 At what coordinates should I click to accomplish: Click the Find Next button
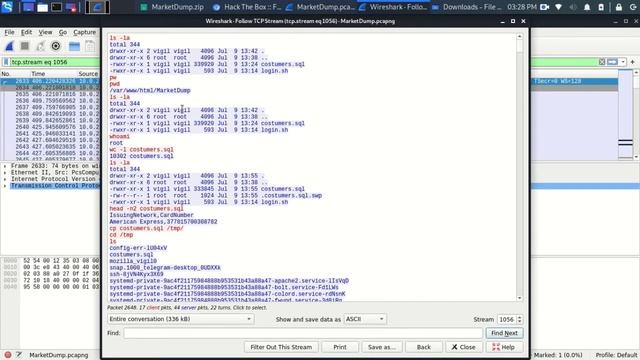point(504,333)
